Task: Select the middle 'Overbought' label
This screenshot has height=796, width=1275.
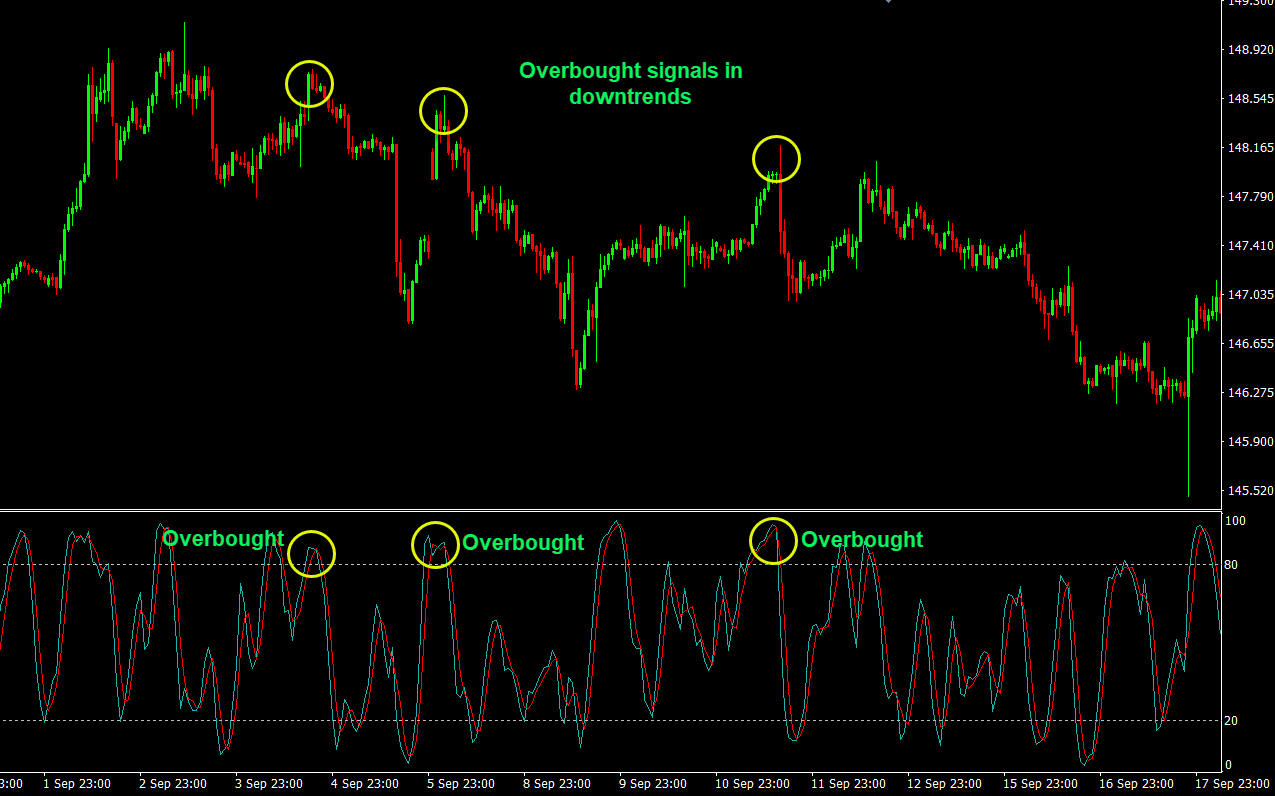Action: coord(523,543)
